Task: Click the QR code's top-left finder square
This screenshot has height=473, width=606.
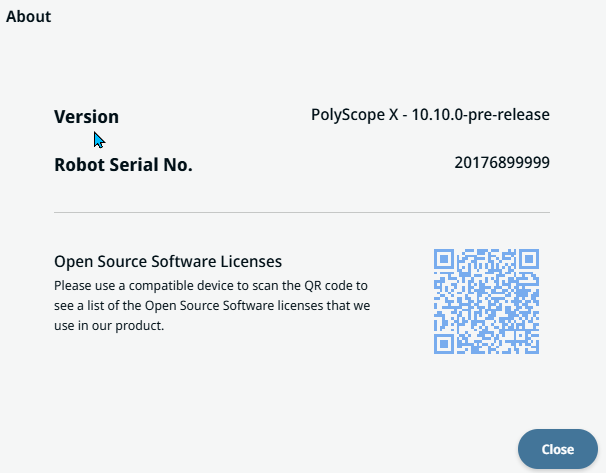Action: pos(446,260)
